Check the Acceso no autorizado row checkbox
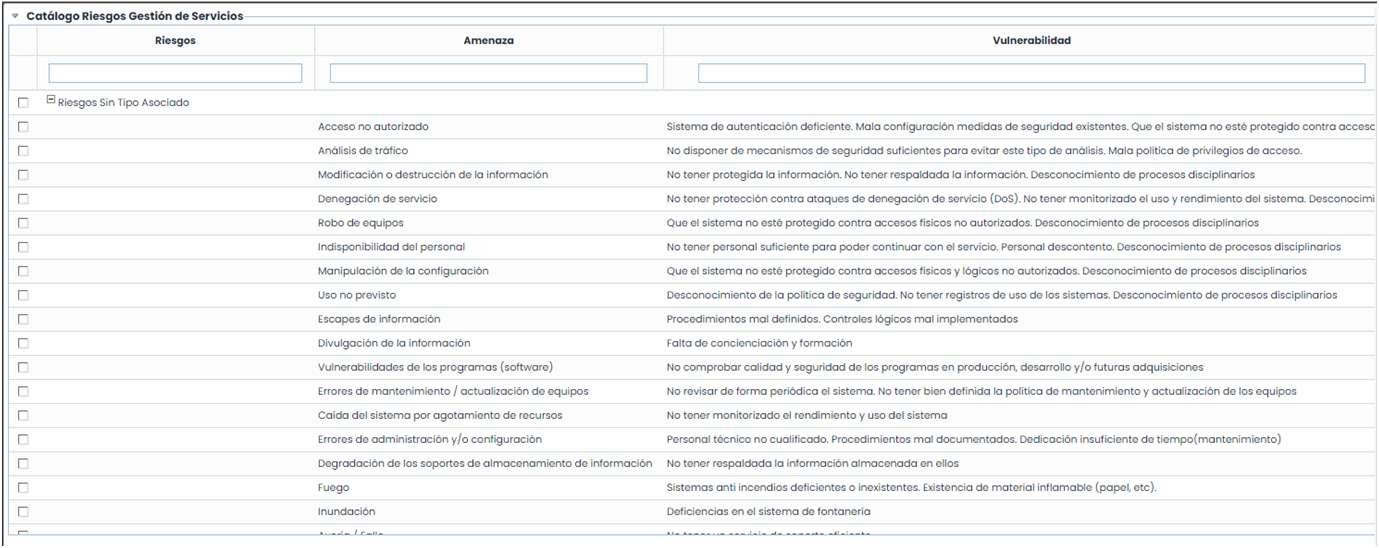This screenshot has width=1379, height=548. pyautogui.click(x=23, y=127)
